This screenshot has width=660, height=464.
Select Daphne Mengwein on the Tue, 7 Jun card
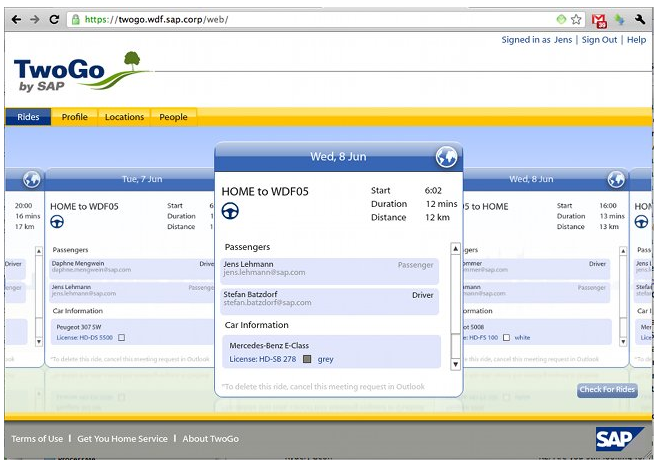[133, 269]
